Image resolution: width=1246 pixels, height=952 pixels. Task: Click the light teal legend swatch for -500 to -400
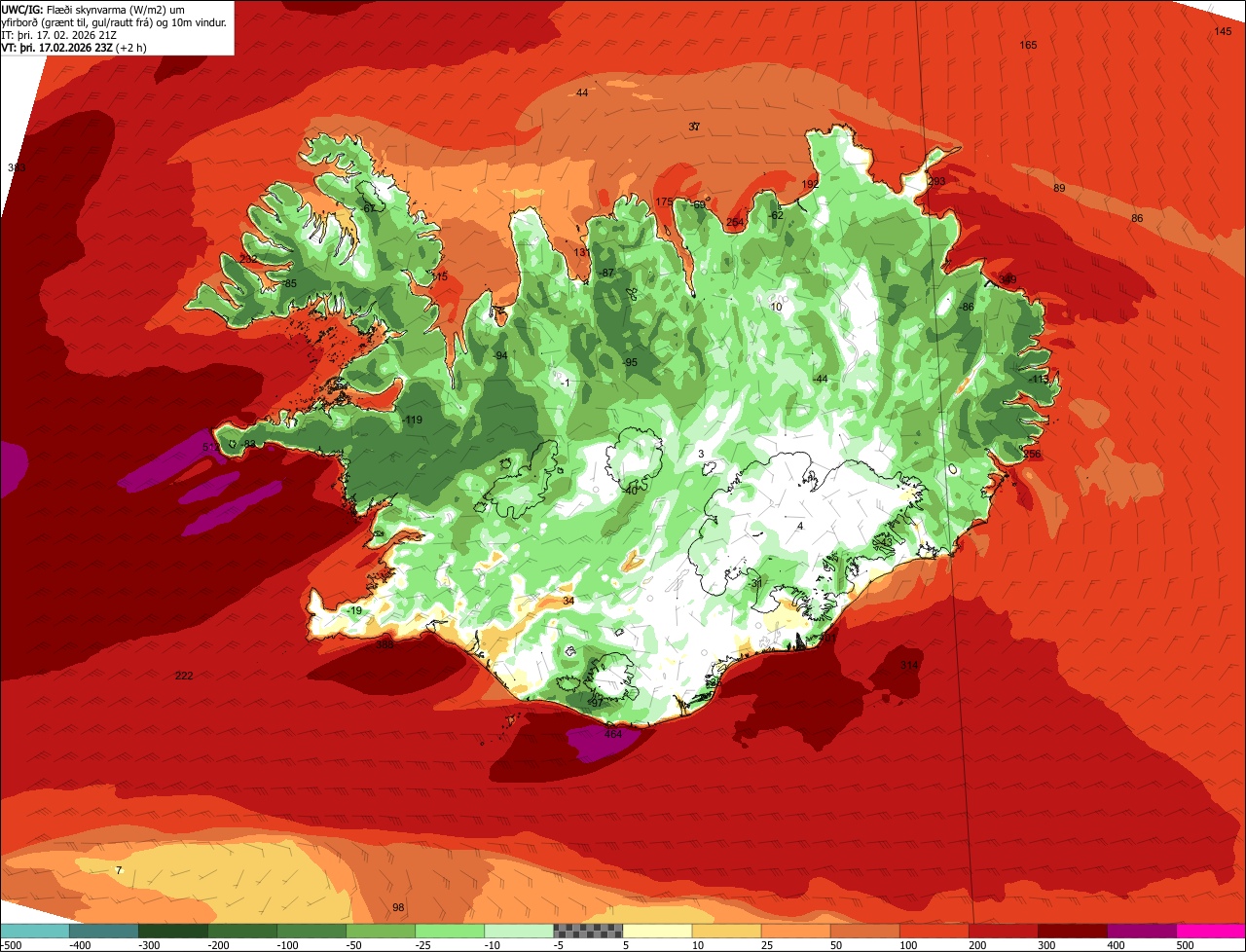pos(35,931)
